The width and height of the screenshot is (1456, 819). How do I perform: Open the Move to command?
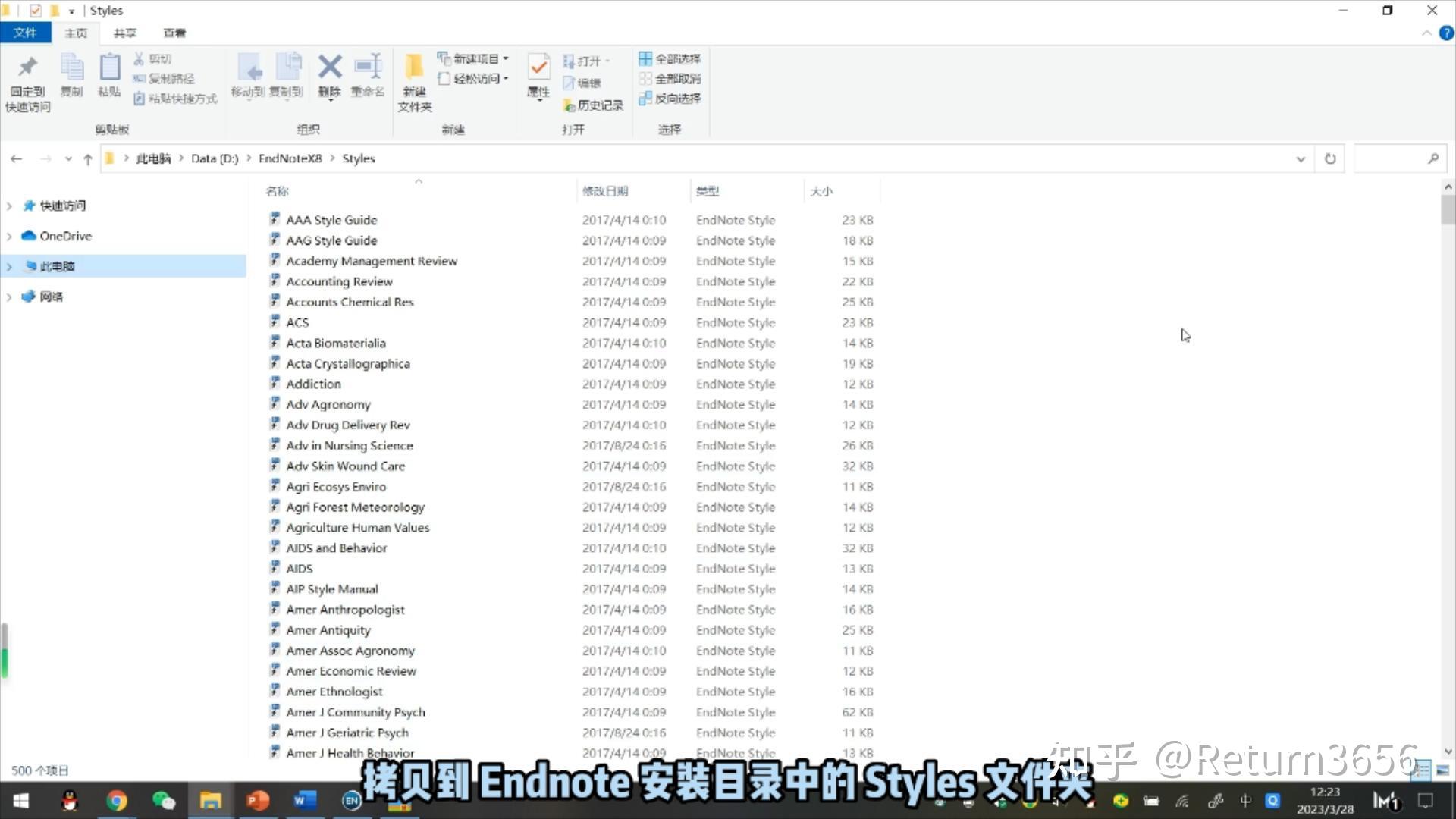[248, 76]
